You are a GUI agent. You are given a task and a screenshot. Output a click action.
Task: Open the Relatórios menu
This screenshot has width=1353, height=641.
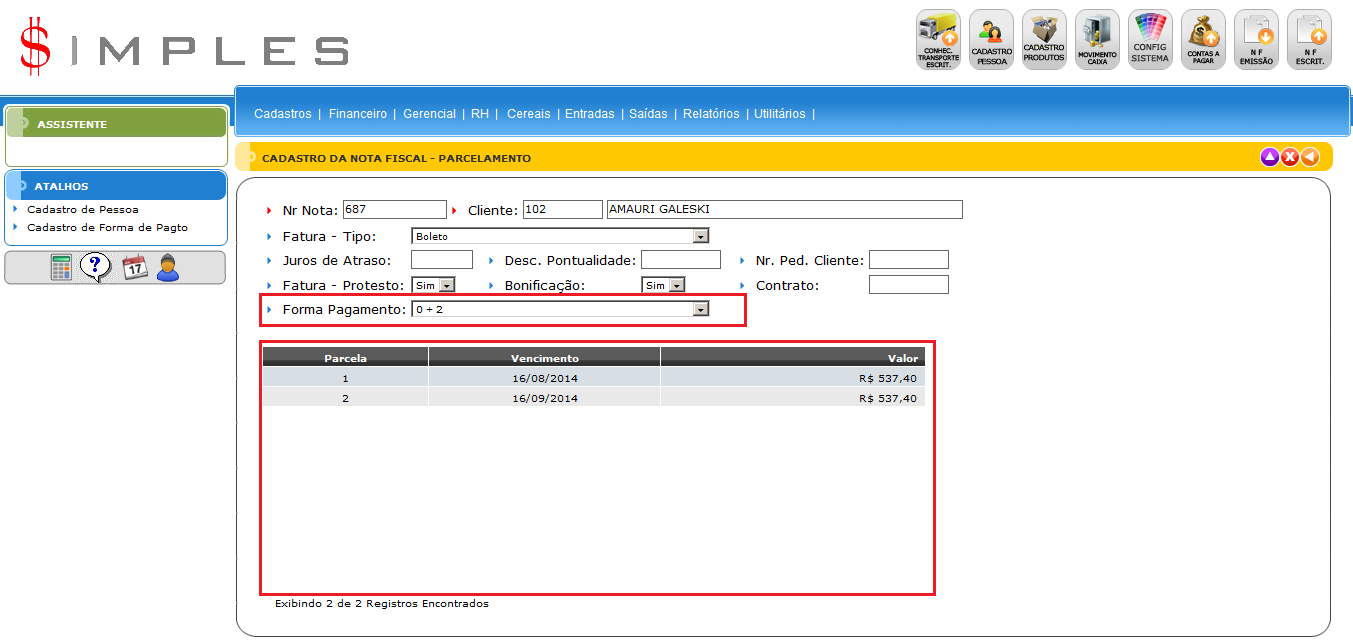(x=711, y=114)
